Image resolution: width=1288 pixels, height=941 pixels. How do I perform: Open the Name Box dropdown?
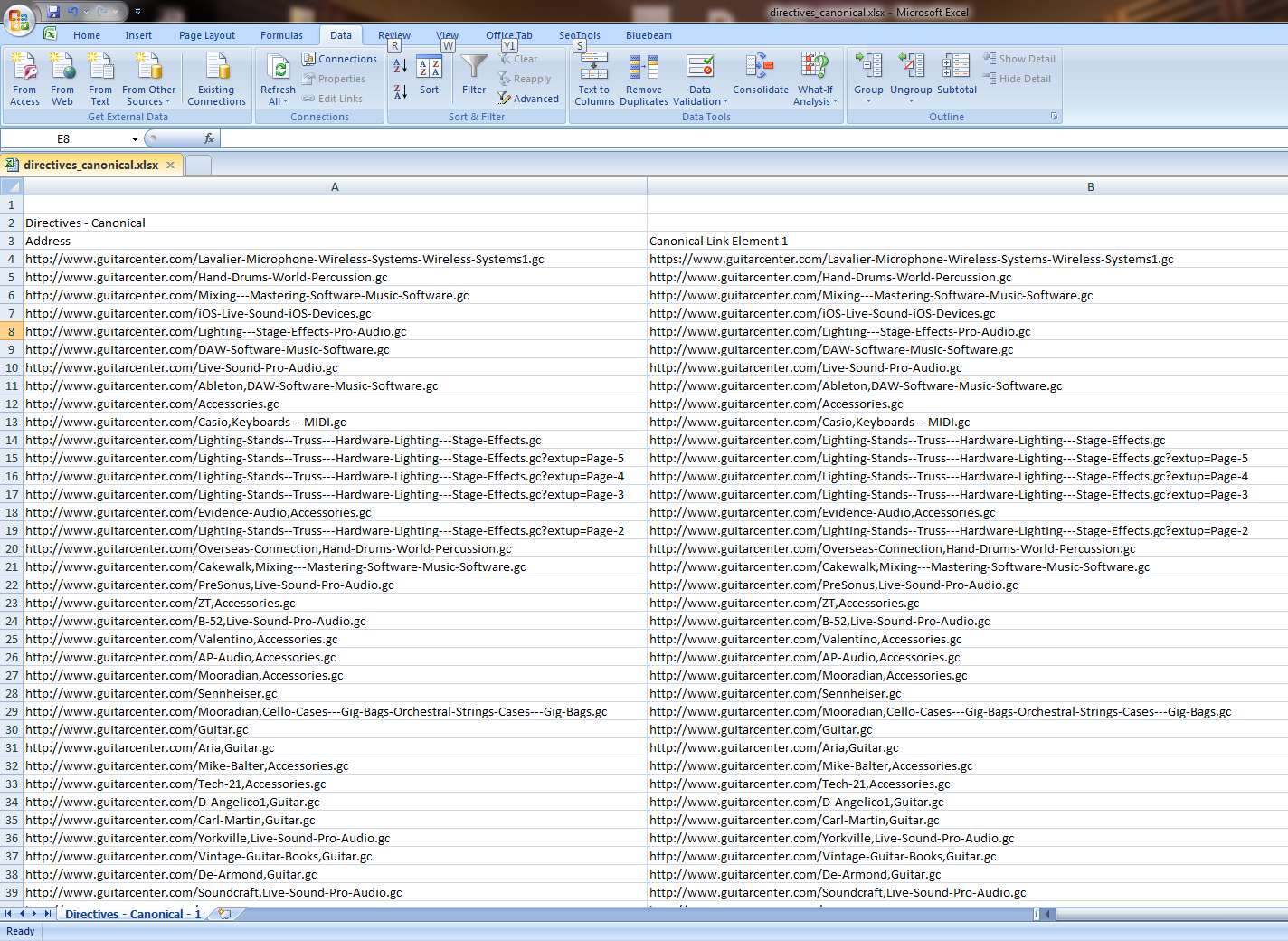click(135, 139)
